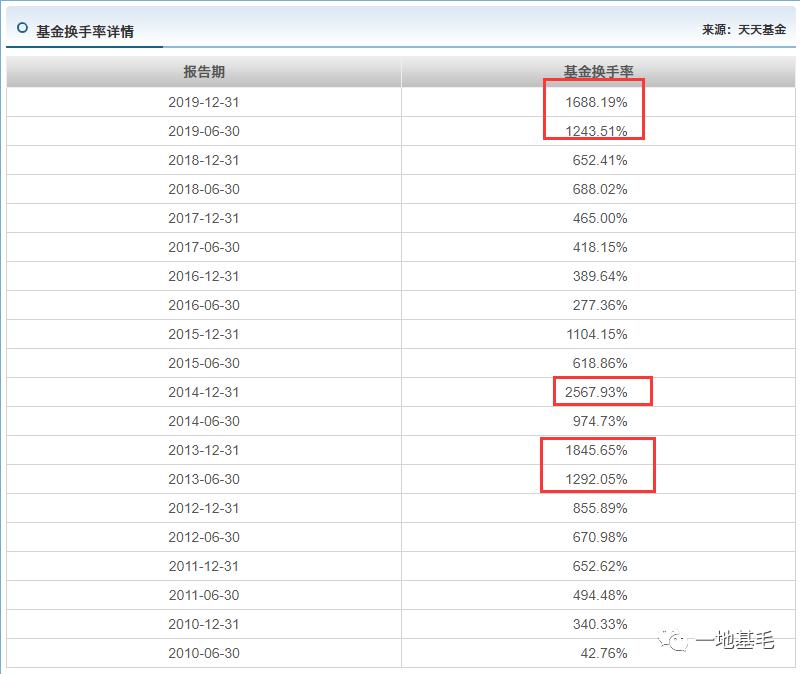Select the 2014-06-30 report date cell
This screenshot has height=674, width=800.
(204, 421)
